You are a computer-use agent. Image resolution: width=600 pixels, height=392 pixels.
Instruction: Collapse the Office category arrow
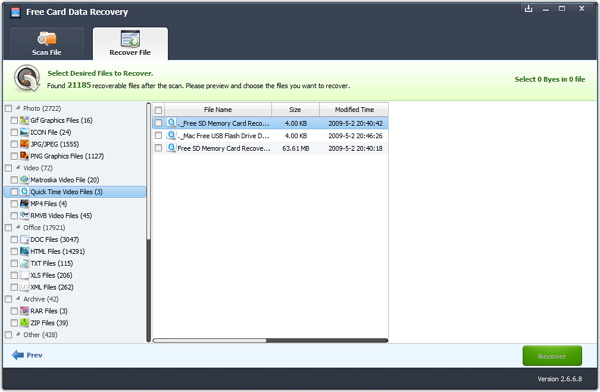18,227
